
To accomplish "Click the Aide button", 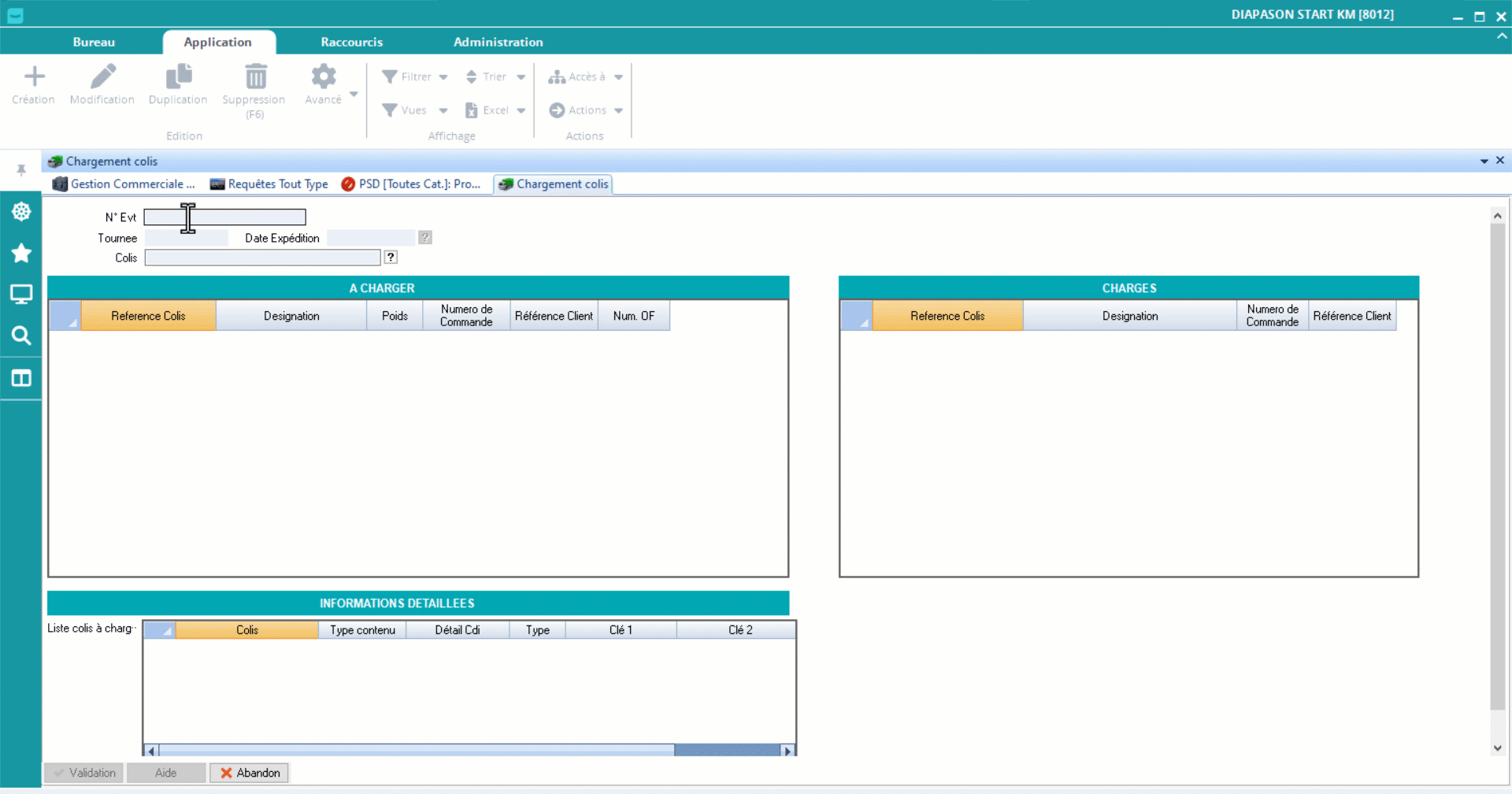I will (x=166, y=773).
